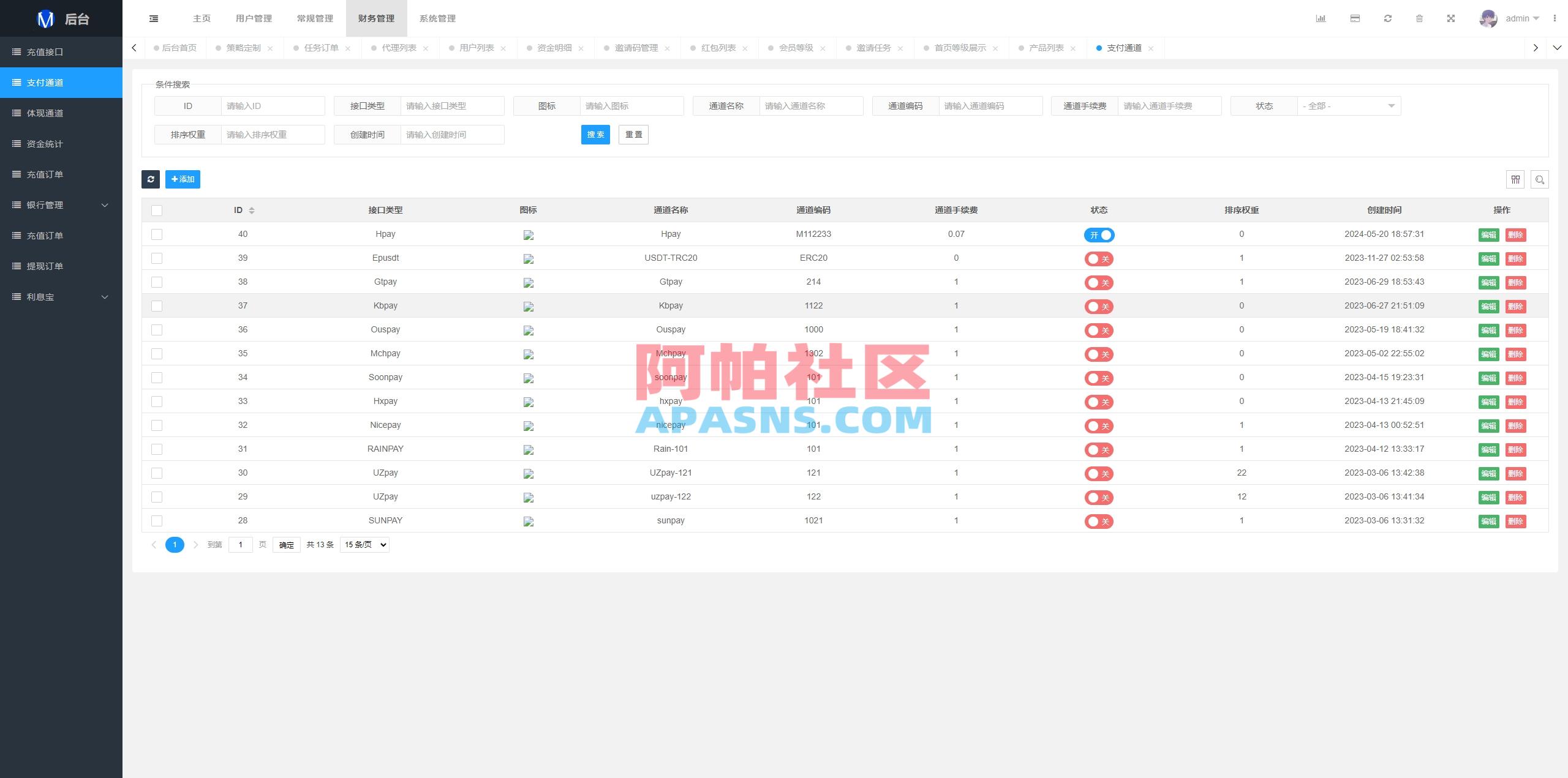This screenshot has height=778, width=1568.
Task: Check the select-all checkbox in table header
Action: (157, 210)
